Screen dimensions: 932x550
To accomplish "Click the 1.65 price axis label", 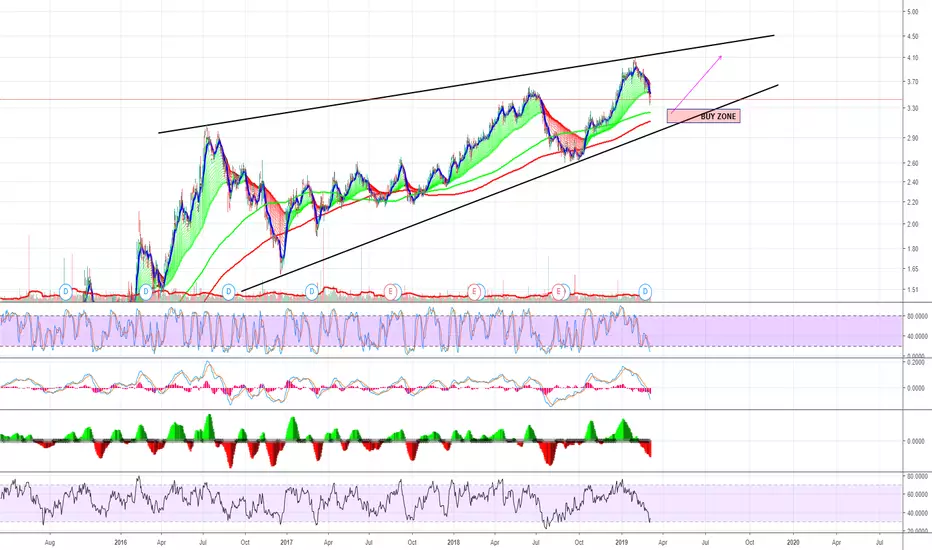I will [912, 269].
